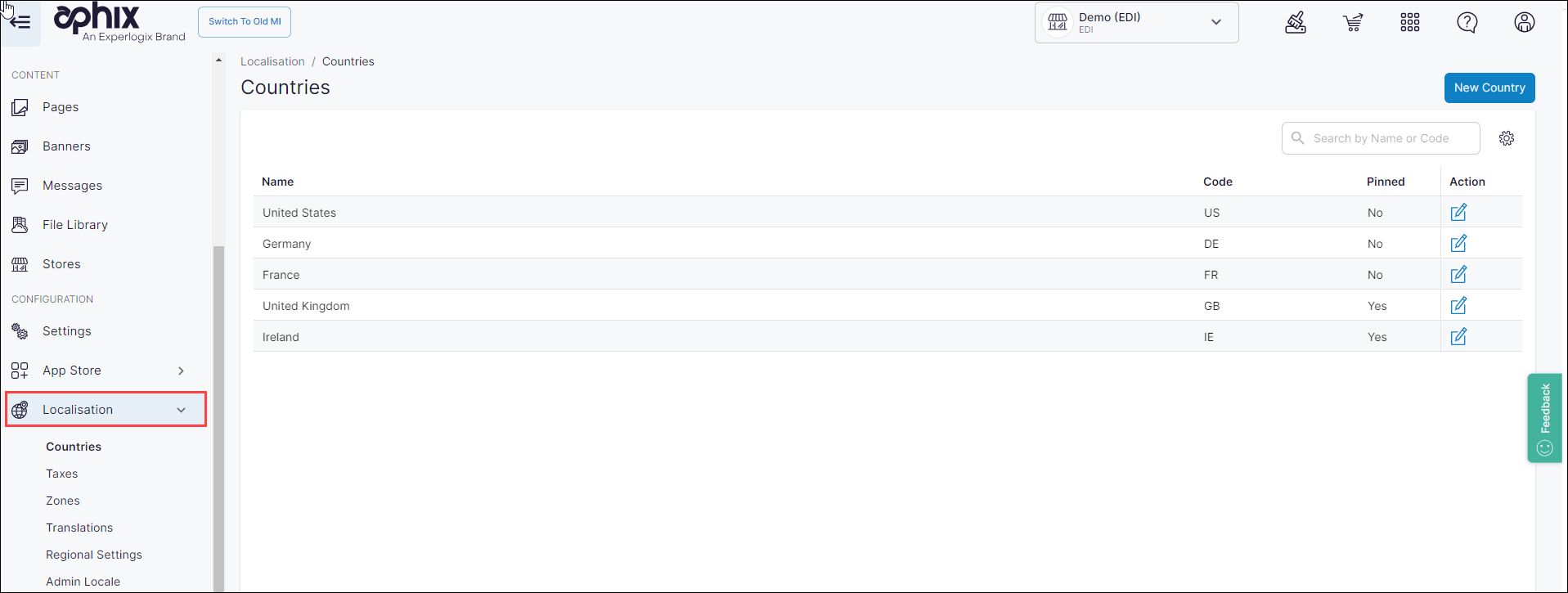Click the help question mark icon
This screenshot has width=1568, height=593.
point(1467,22)
